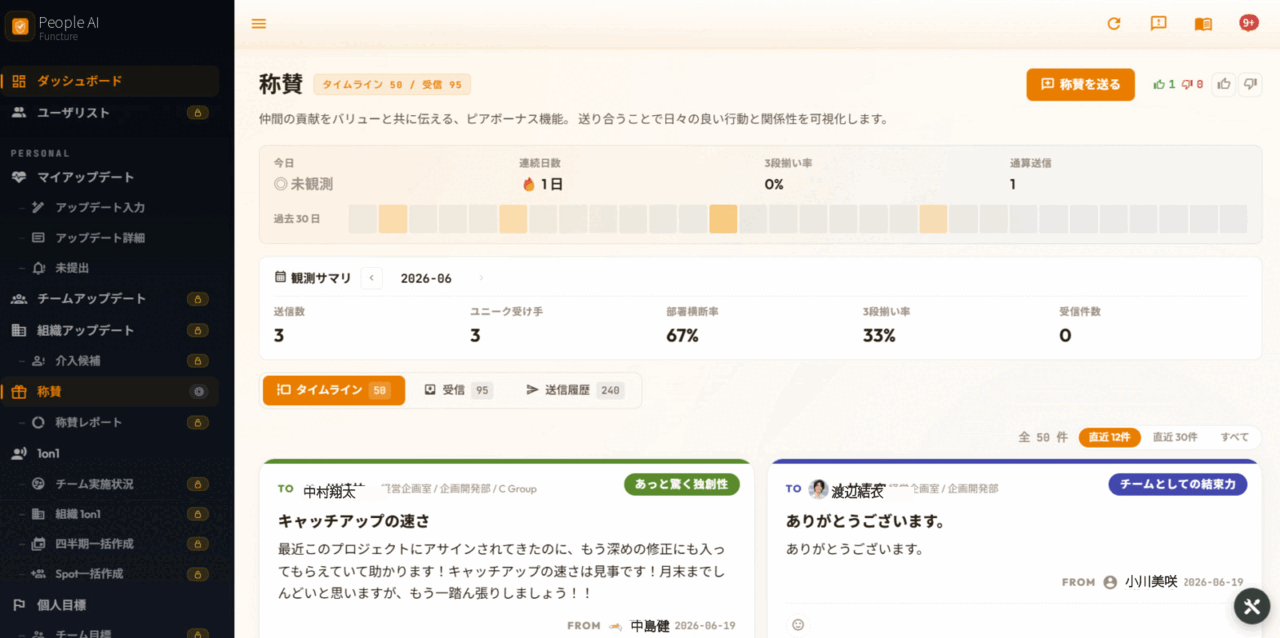Click last highlighted cell in 過去30日 heatmap
1280x638 pixels.
933,219
